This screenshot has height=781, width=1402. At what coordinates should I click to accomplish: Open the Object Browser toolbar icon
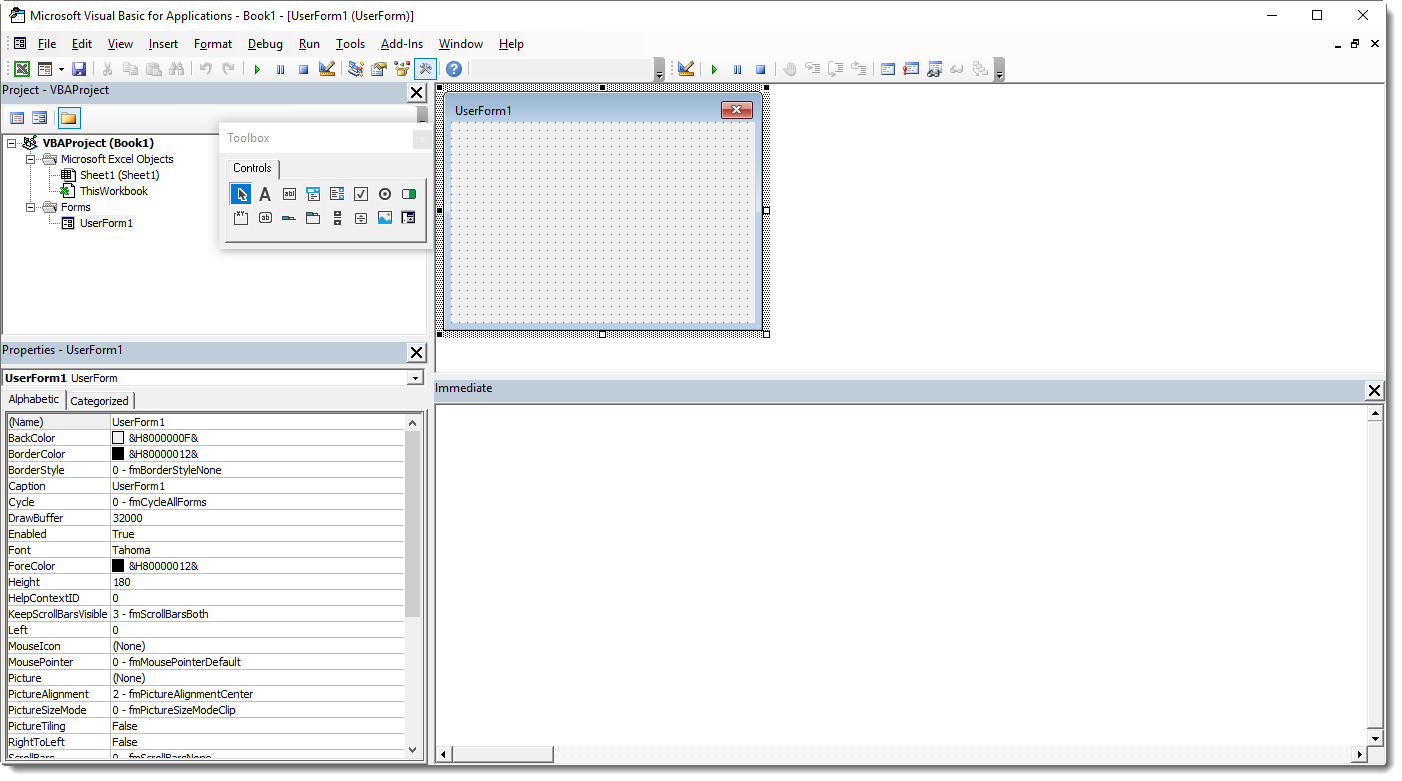coord(402,69)
